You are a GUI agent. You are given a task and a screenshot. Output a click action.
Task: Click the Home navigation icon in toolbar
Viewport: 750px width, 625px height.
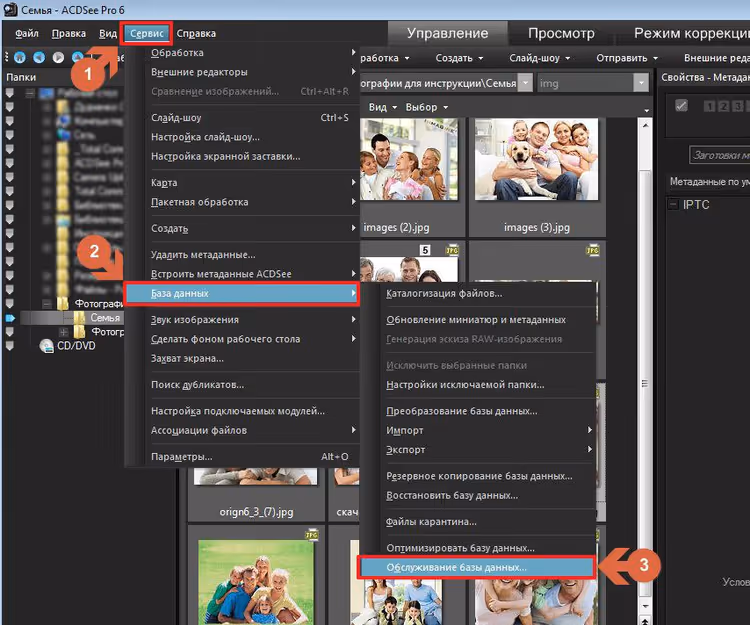click(x=20, y=57)
